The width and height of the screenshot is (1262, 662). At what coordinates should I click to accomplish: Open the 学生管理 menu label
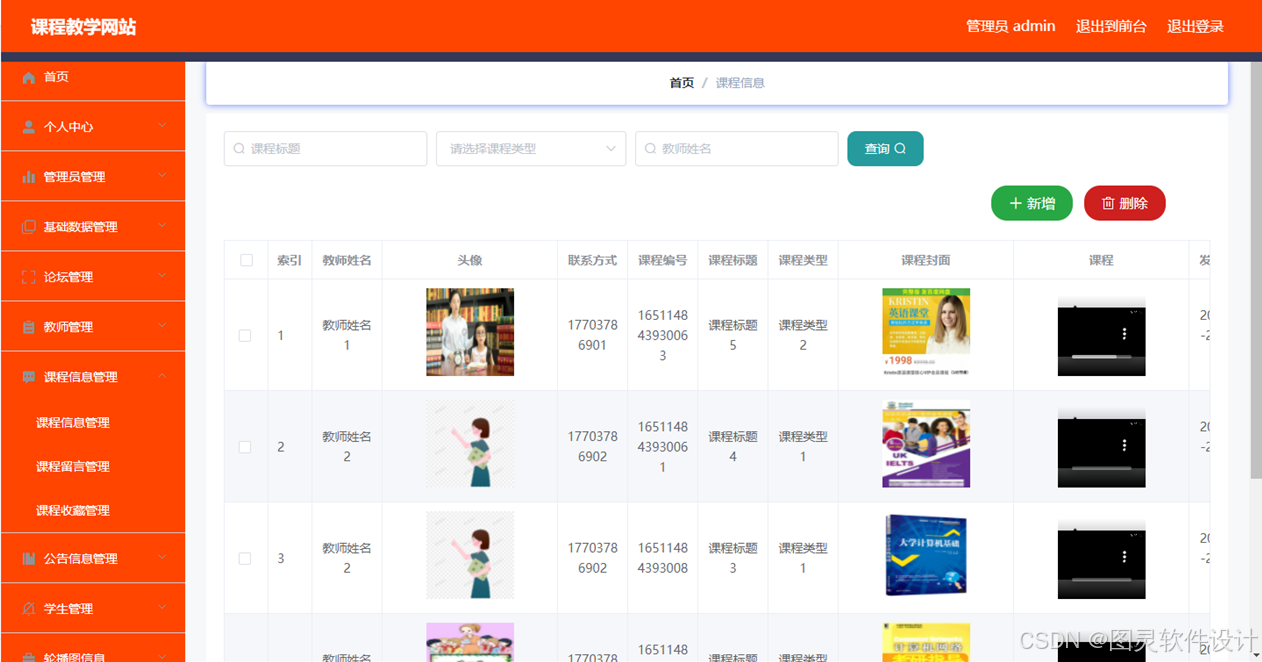point(68,609)
